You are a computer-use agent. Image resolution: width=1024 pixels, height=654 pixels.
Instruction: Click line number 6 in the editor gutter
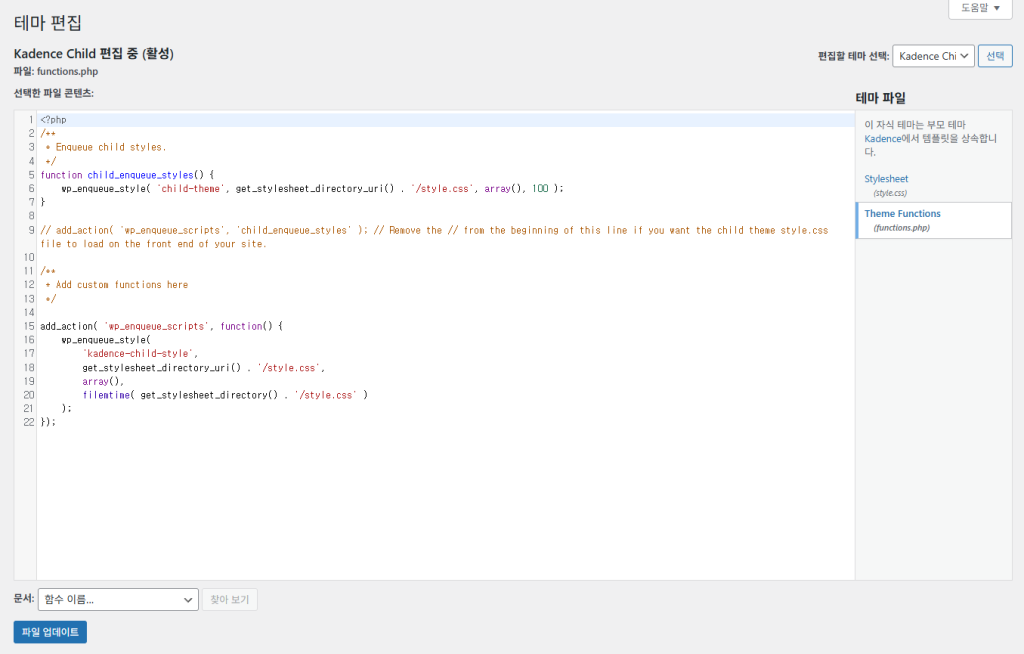coord(31,188)
